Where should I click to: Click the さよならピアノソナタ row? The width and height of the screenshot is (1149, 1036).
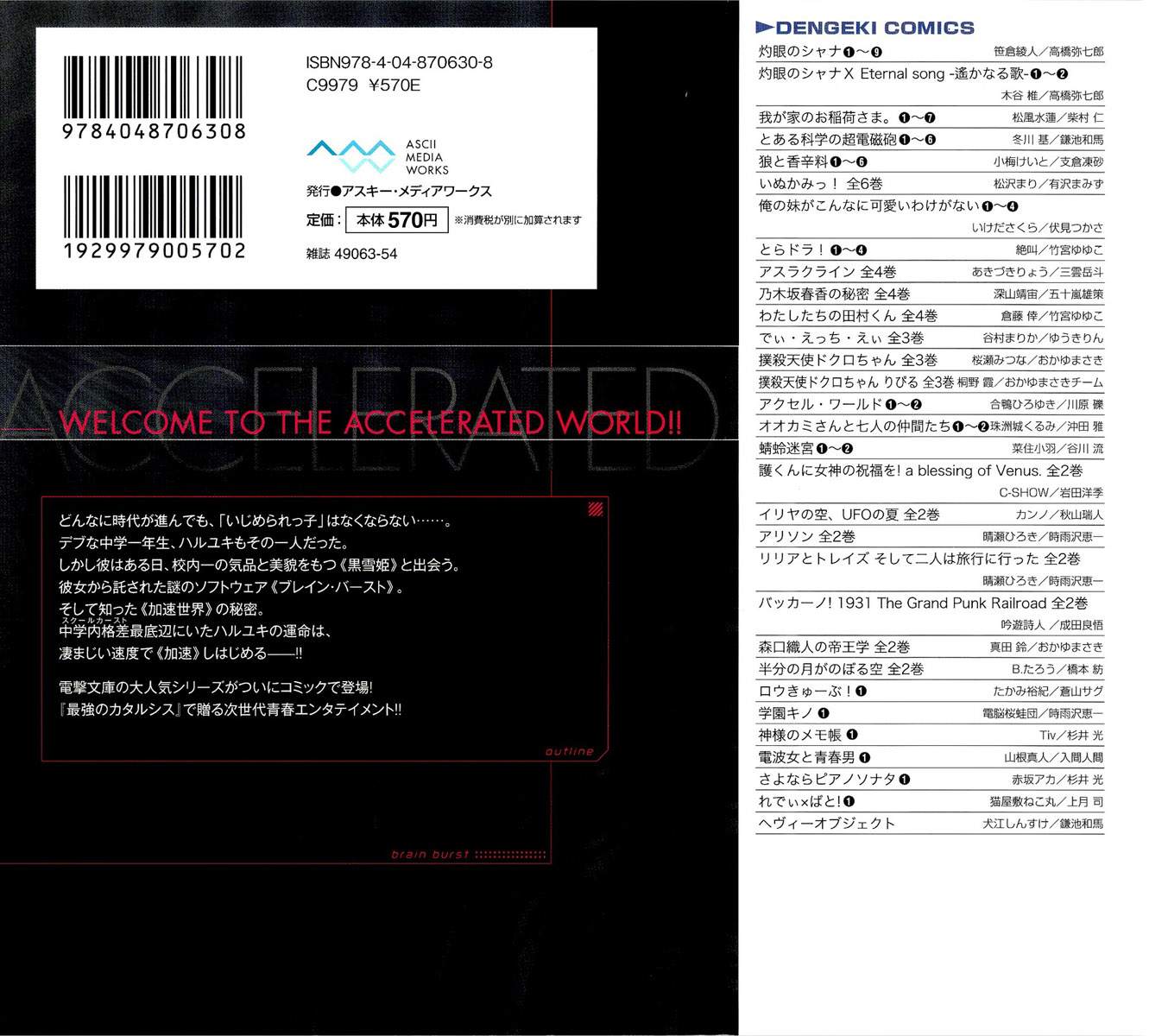(x=930, y=780)
